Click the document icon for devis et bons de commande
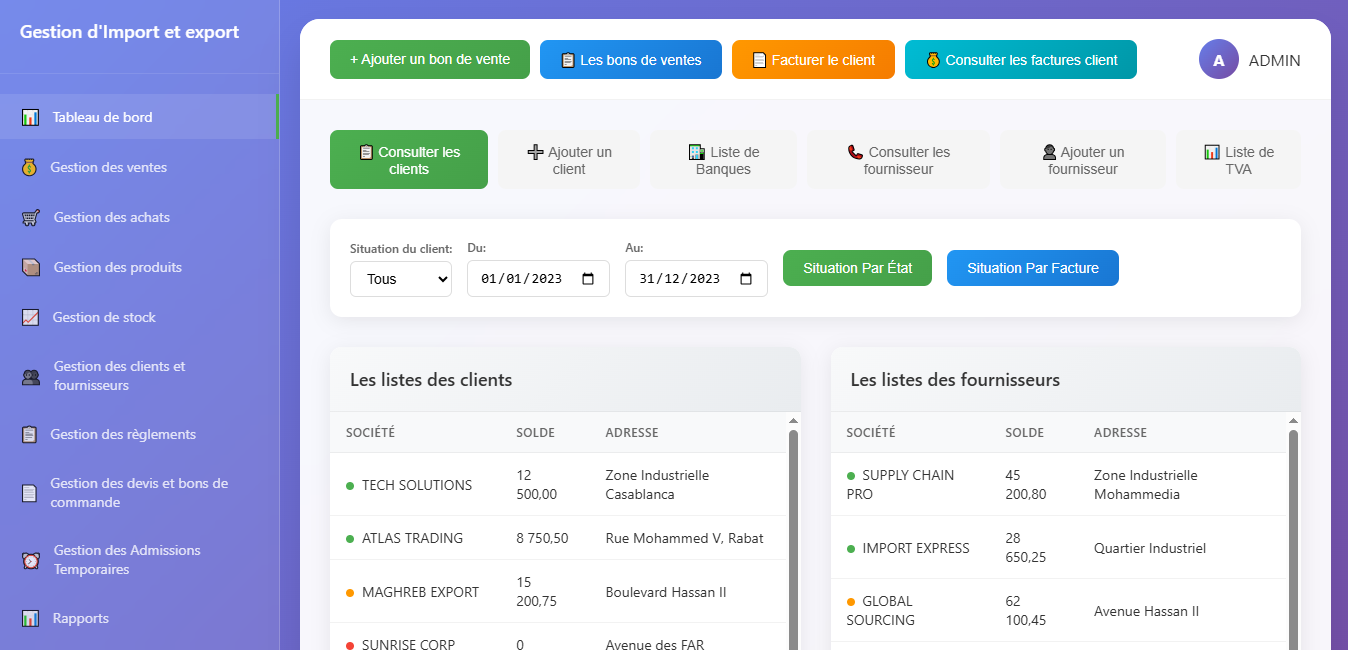 [30, 493]
